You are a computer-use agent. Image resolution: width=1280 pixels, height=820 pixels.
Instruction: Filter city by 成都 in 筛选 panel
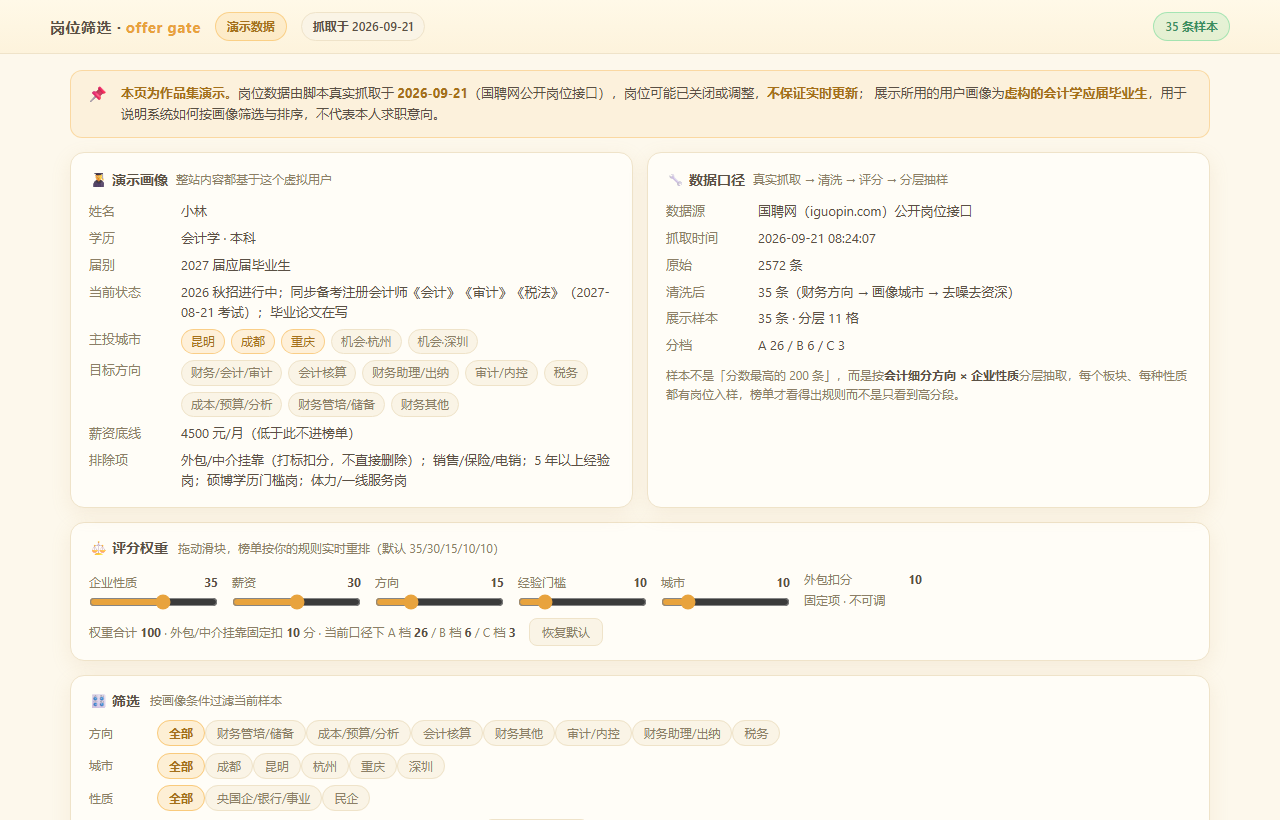tap(229, 766)
